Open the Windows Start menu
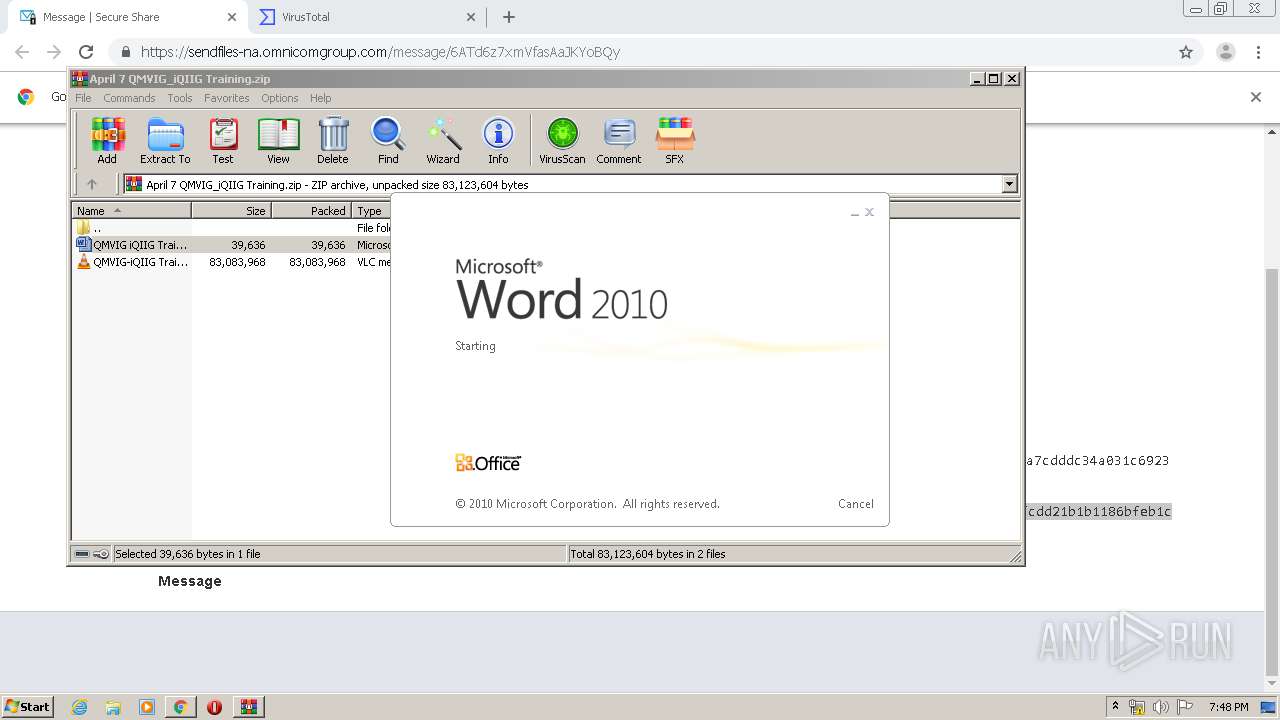Viewport: 1280px width, 720px height. (x=27, y=706)
